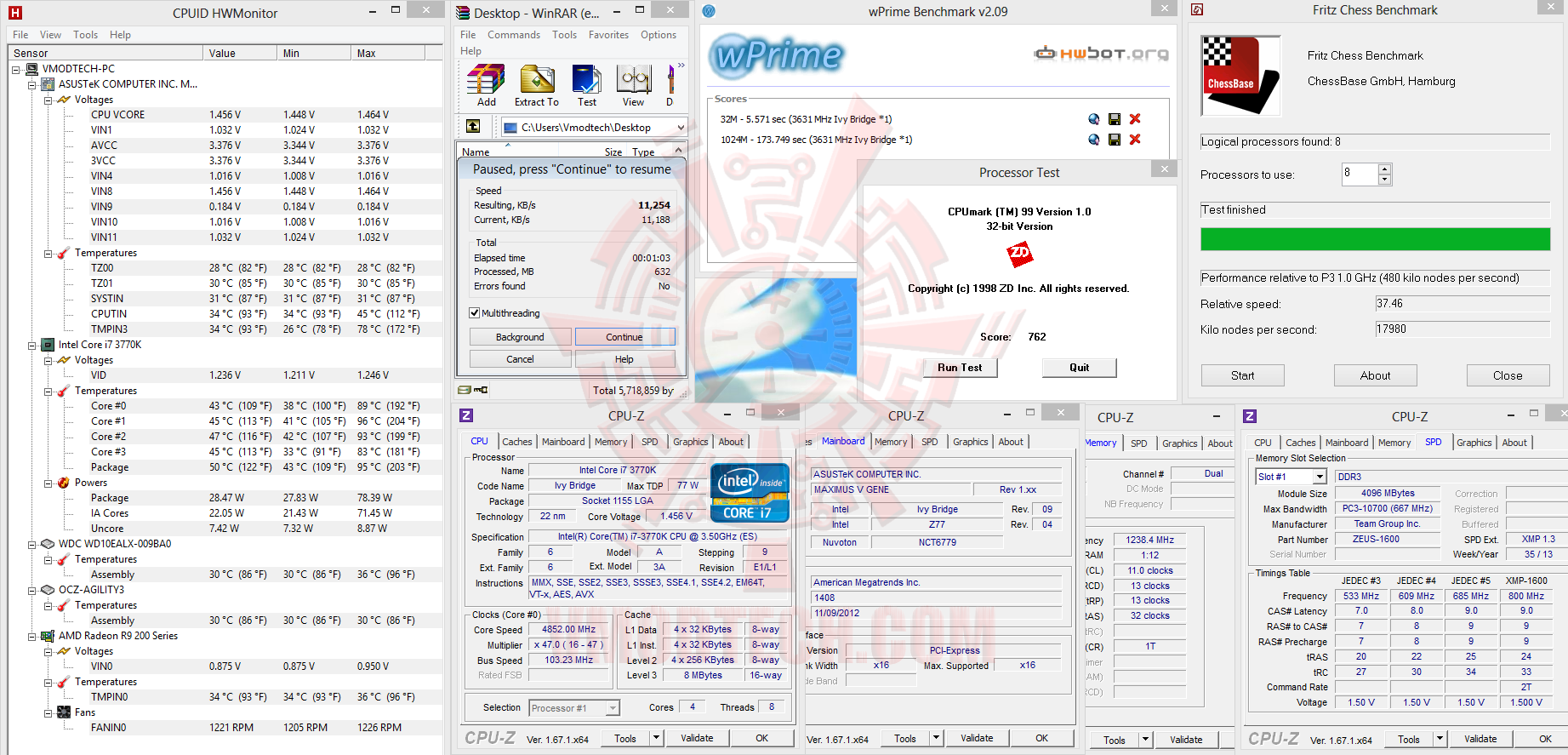
Task: Increase the Fritz processors to use value
Action: pos(1385,169)
